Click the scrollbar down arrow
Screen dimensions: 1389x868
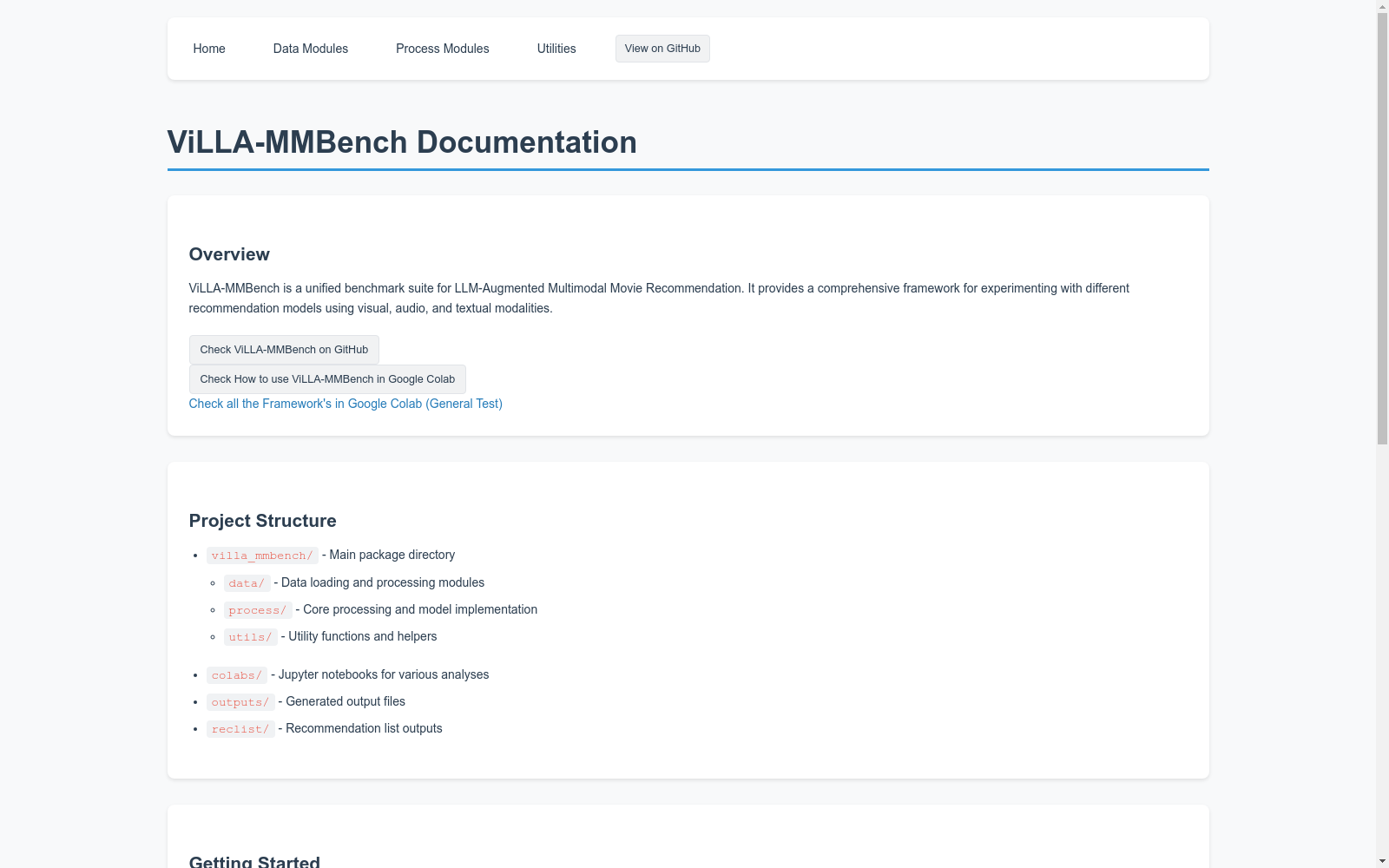pos(1382,861)
